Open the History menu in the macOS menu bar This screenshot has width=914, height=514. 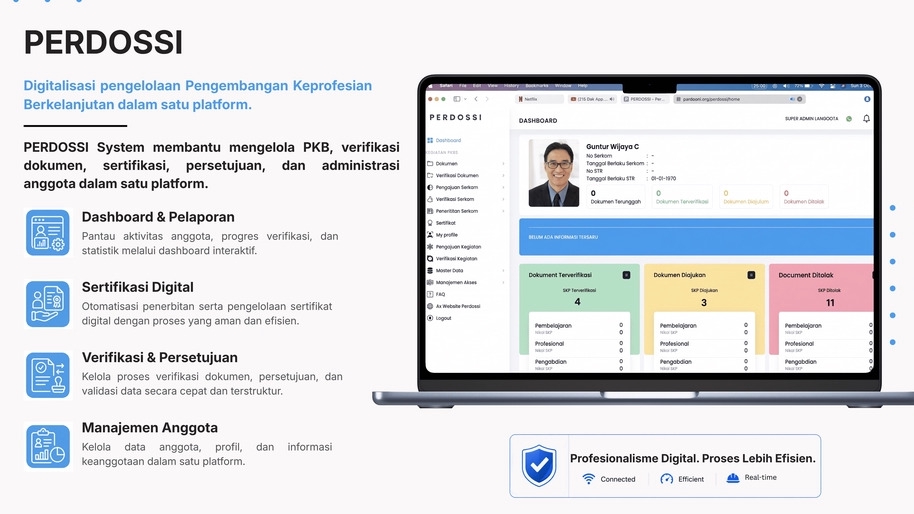(511, 86)
